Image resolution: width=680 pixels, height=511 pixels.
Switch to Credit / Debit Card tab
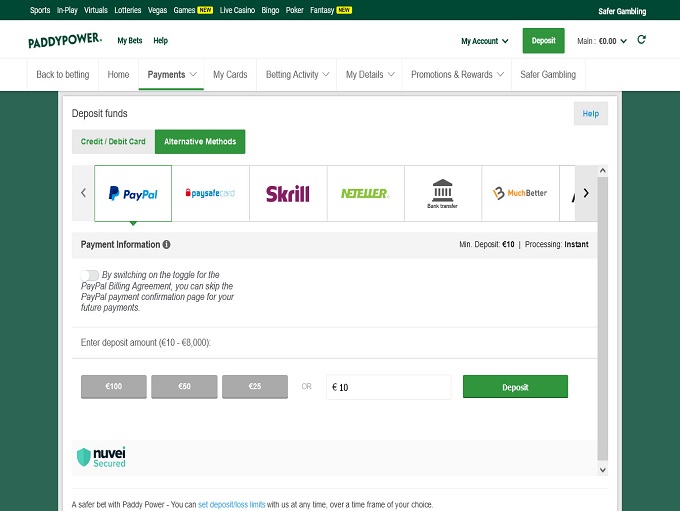tap(113, 142)
